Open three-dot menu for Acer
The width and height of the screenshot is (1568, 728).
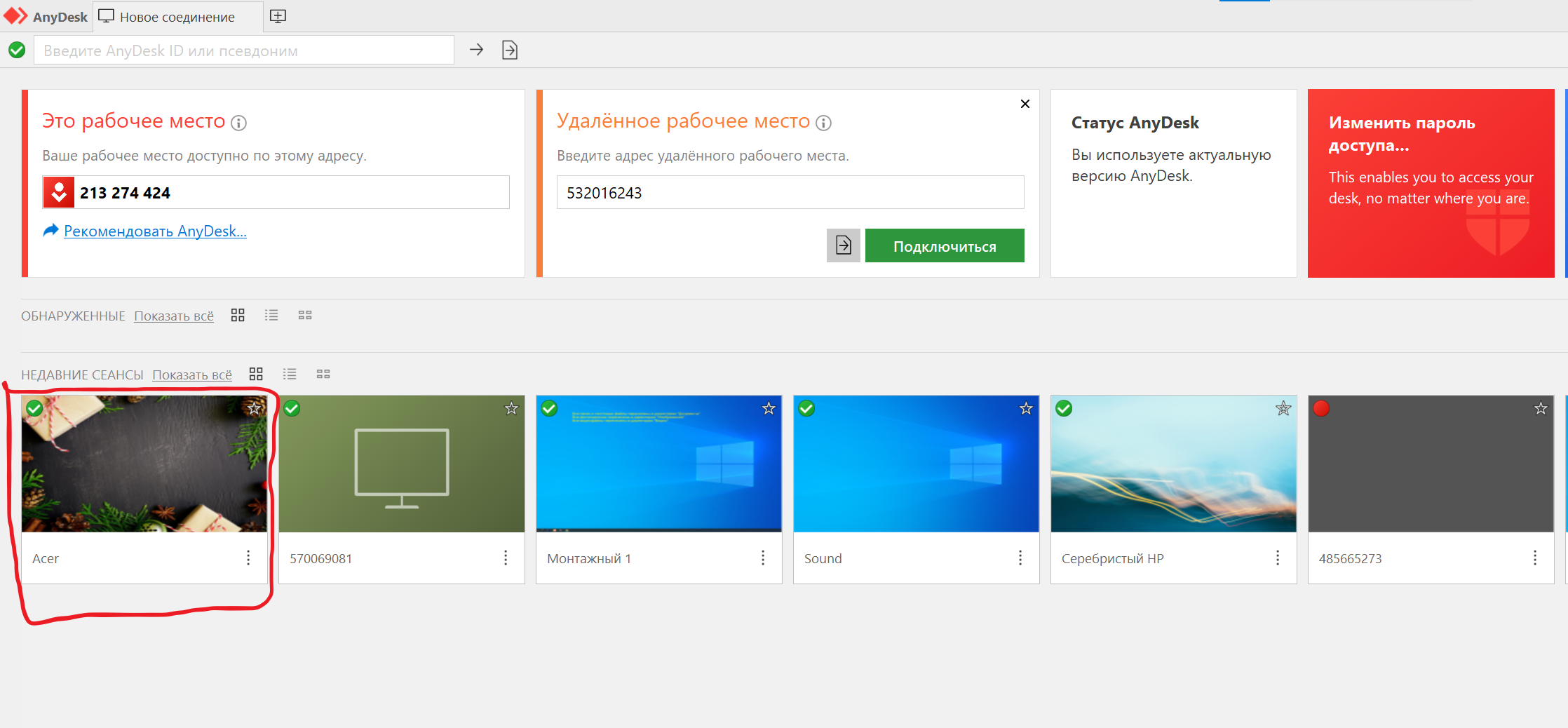[x=248, y=558]
